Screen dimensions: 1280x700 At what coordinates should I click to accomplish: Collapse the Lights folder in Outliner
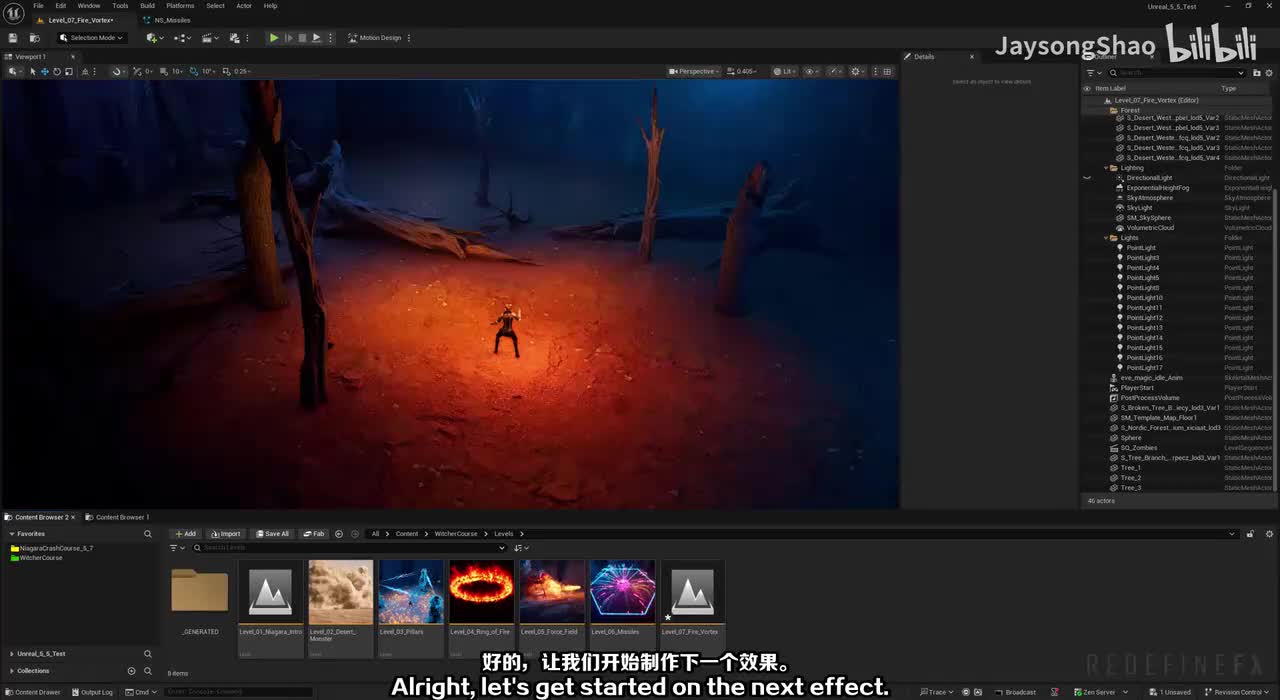click(x=1106, y=238)
